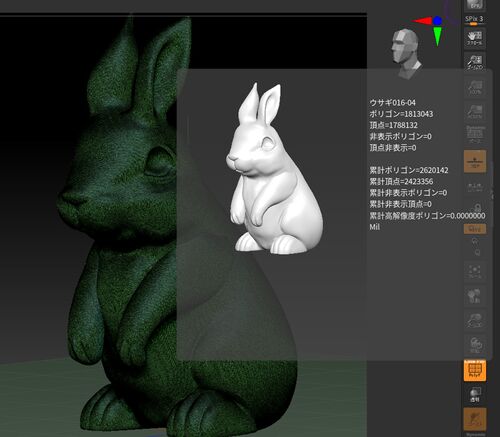Screen dimensions: 500x437
Task: Select the Rotate view navigation icon
Action: pyautogui.click(x=475, y=345)
